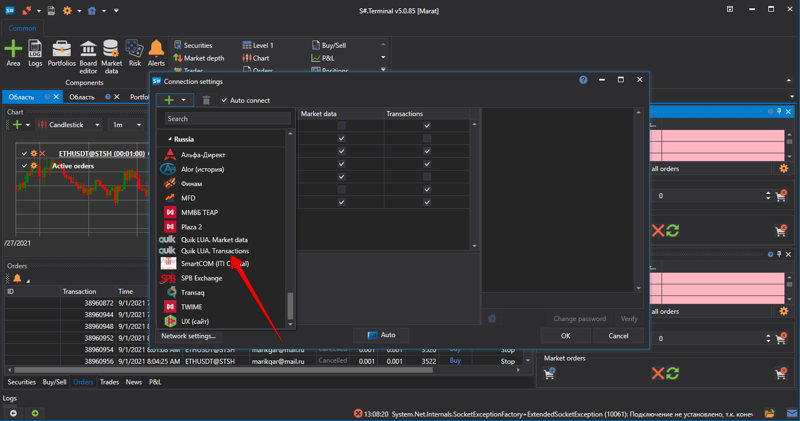Viewport: 800px width, 421px height.
Task: Expand the ribbon panels gallery
Action: tap(383, 70)
